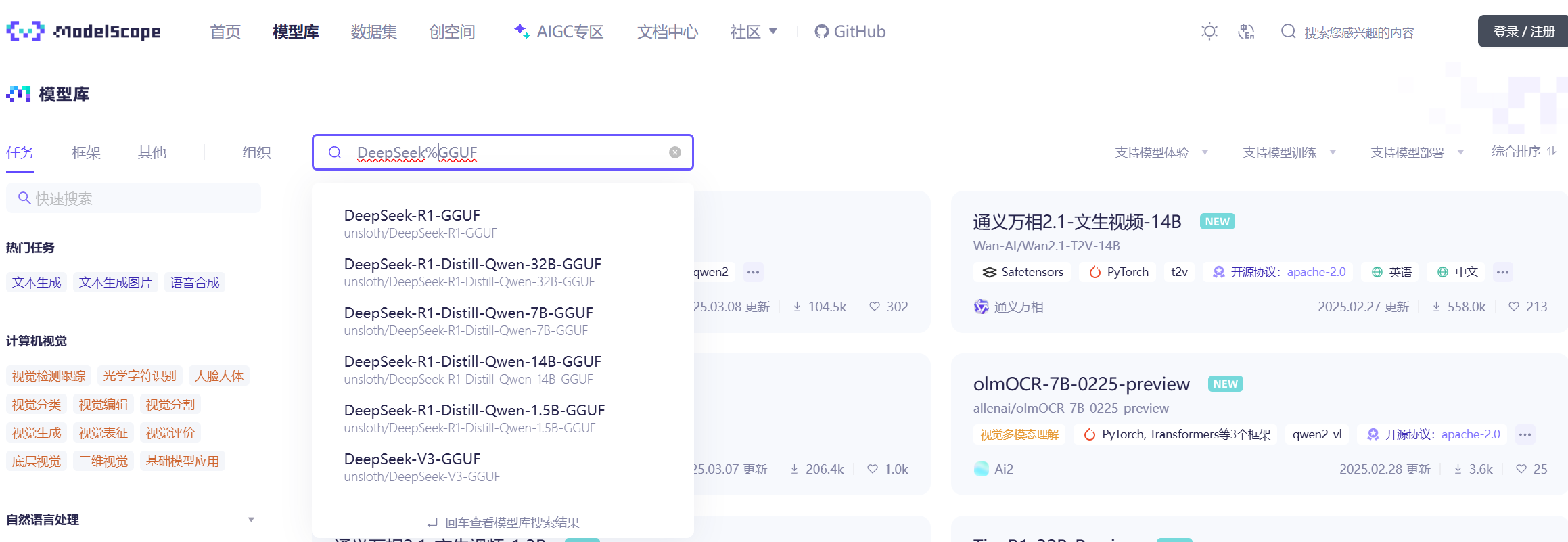Click the search icon inside model search box
The image size is (1568, 542).
tap(335, 152)
